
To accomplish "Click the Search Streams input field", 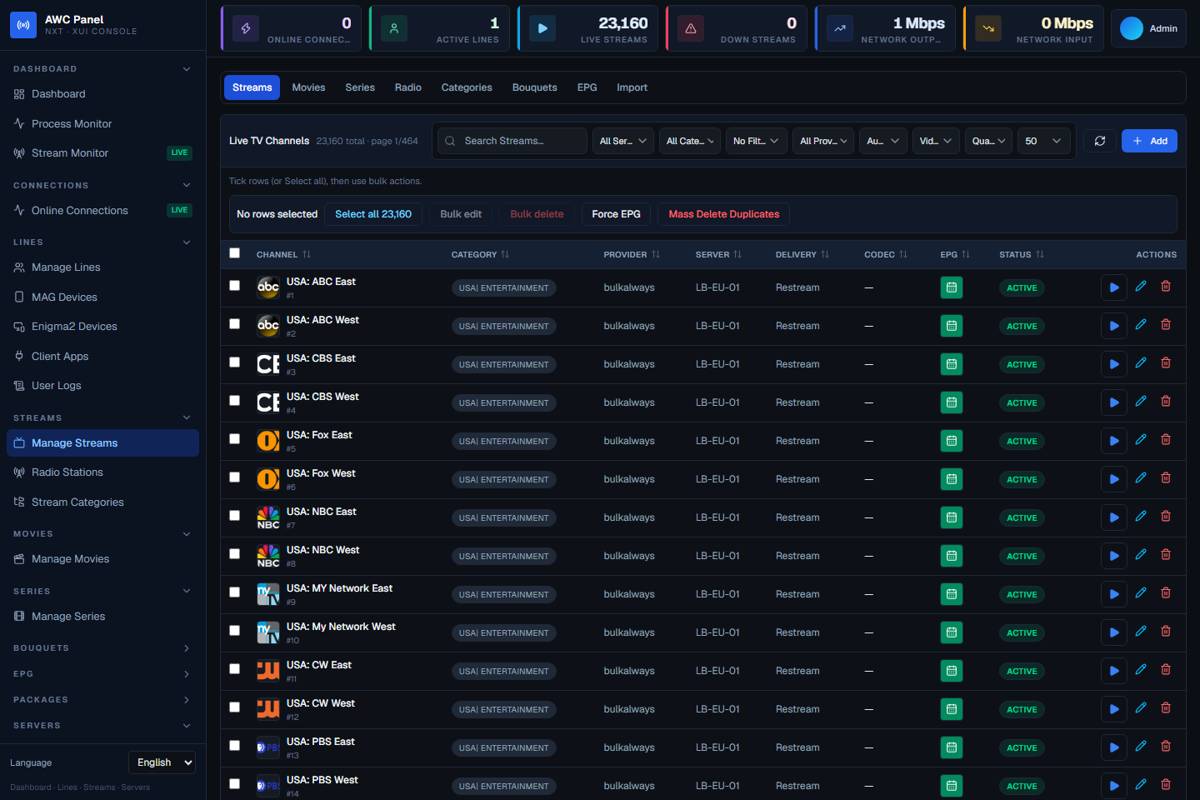I will (x=512, y=141).
